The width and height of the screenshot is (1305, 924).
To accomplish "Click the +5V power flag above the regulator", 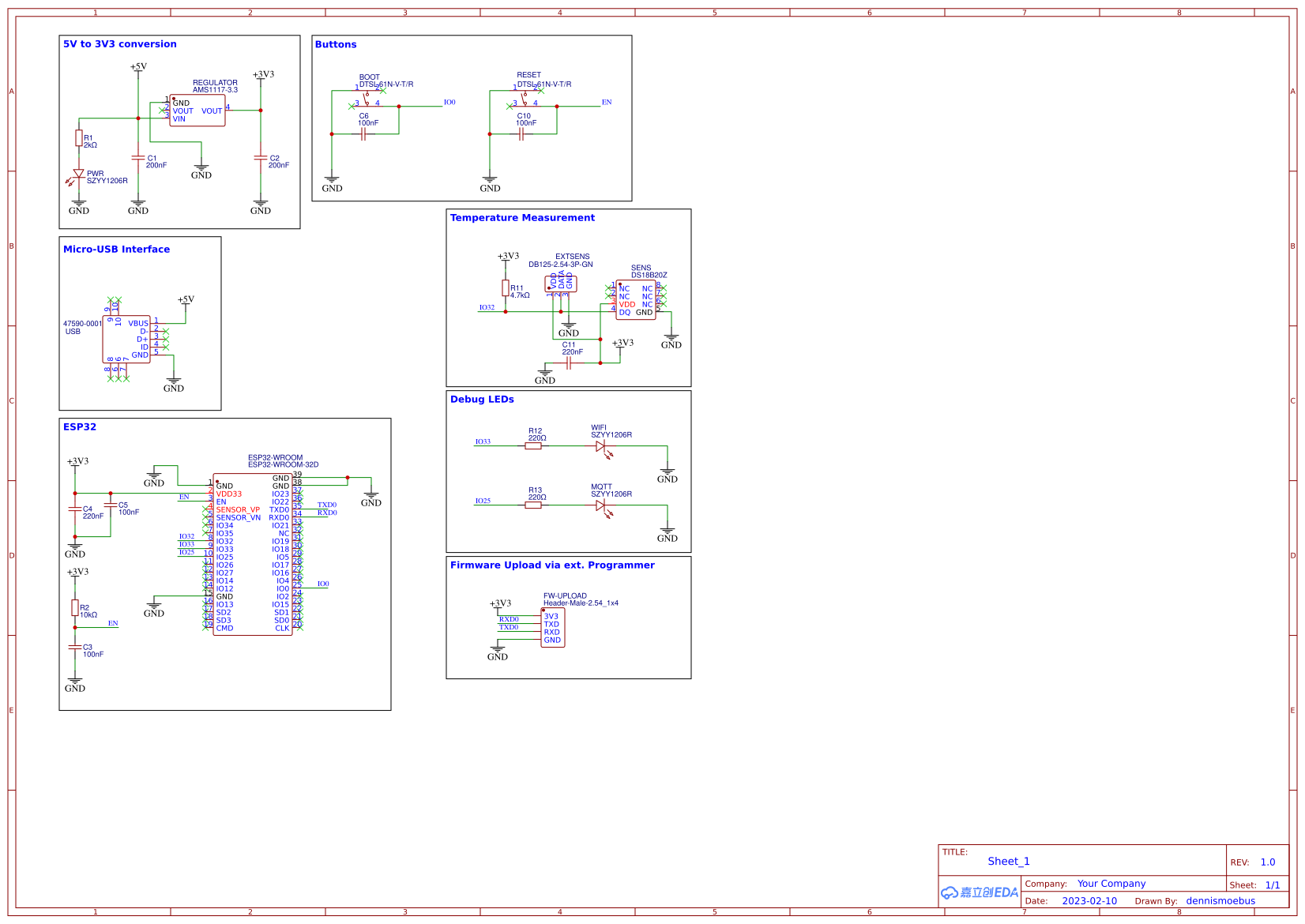I will [x=137, y=67].
